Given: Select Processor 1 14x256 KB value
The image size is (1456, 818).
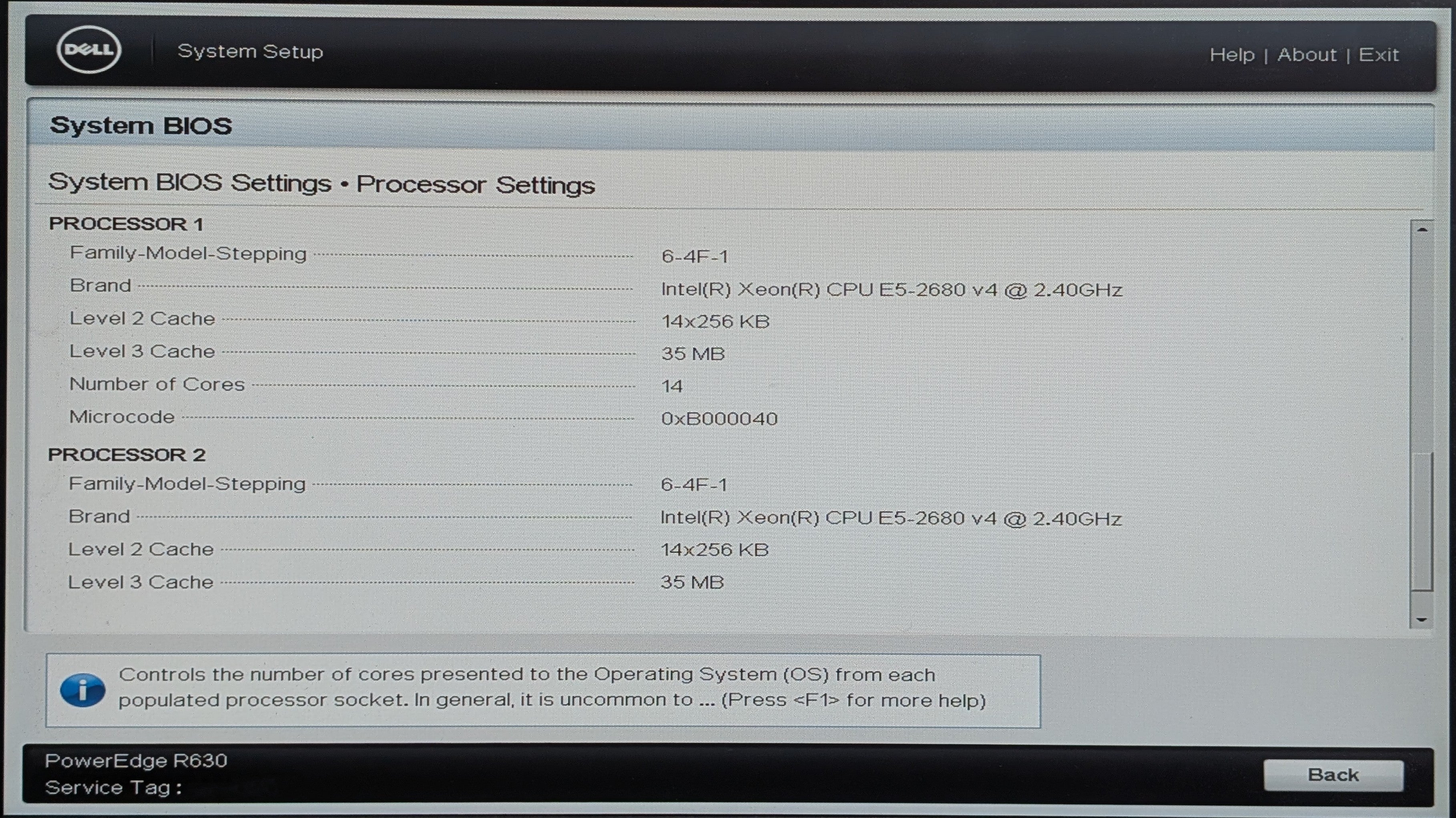Looking at the screenshot, I should tap(715, 322).
